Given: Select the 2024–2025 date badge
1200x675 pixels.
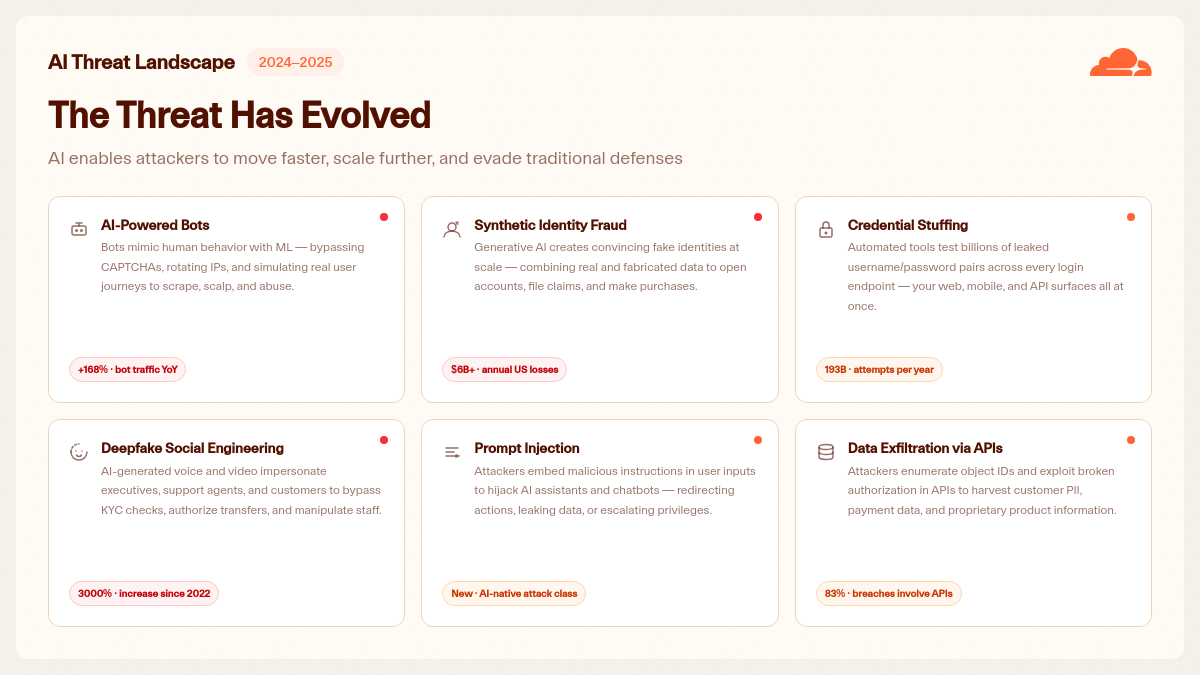Looking at the screenshot, I should point(295,62).
